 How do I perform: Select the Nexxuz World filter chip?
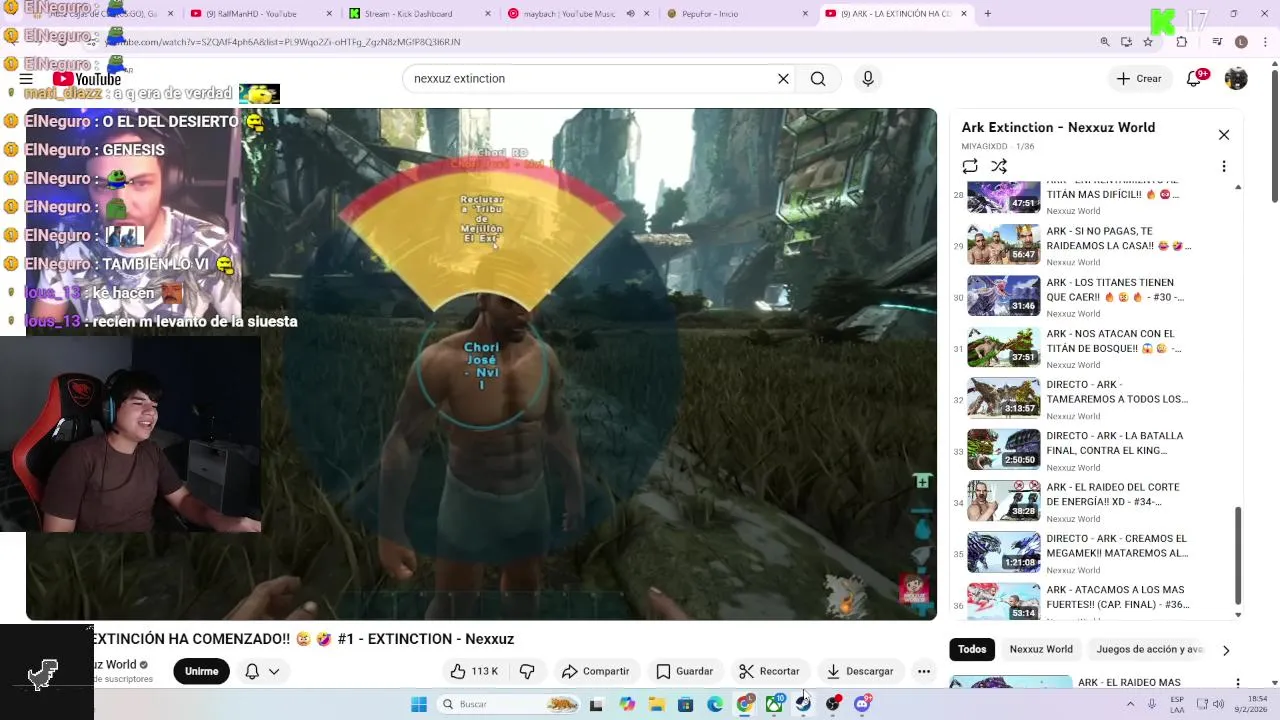pyautogui.click(x=1041, y=649)
